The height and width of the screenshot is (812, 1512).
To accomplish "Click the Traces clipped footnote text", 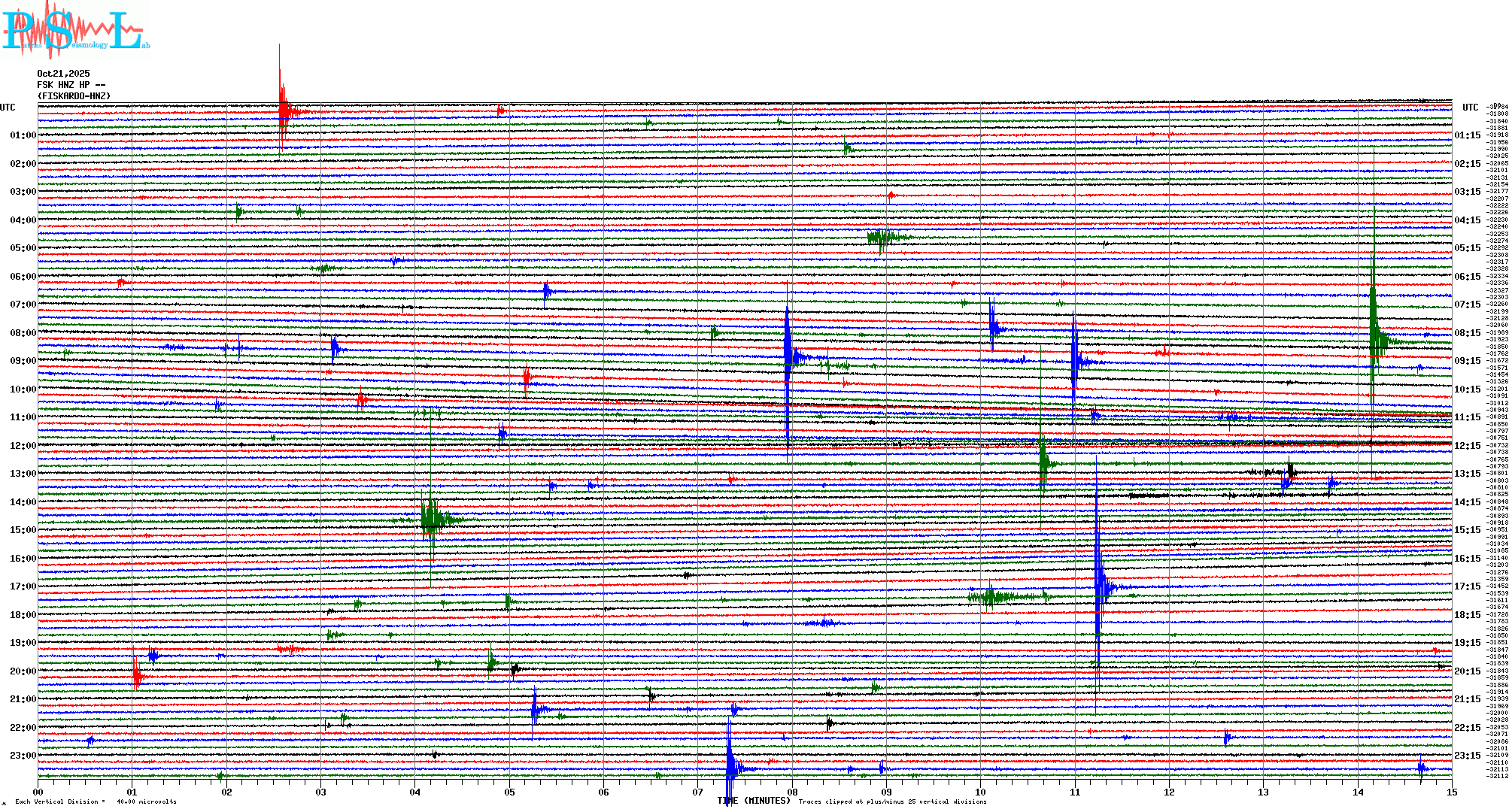I will [892, 801].
